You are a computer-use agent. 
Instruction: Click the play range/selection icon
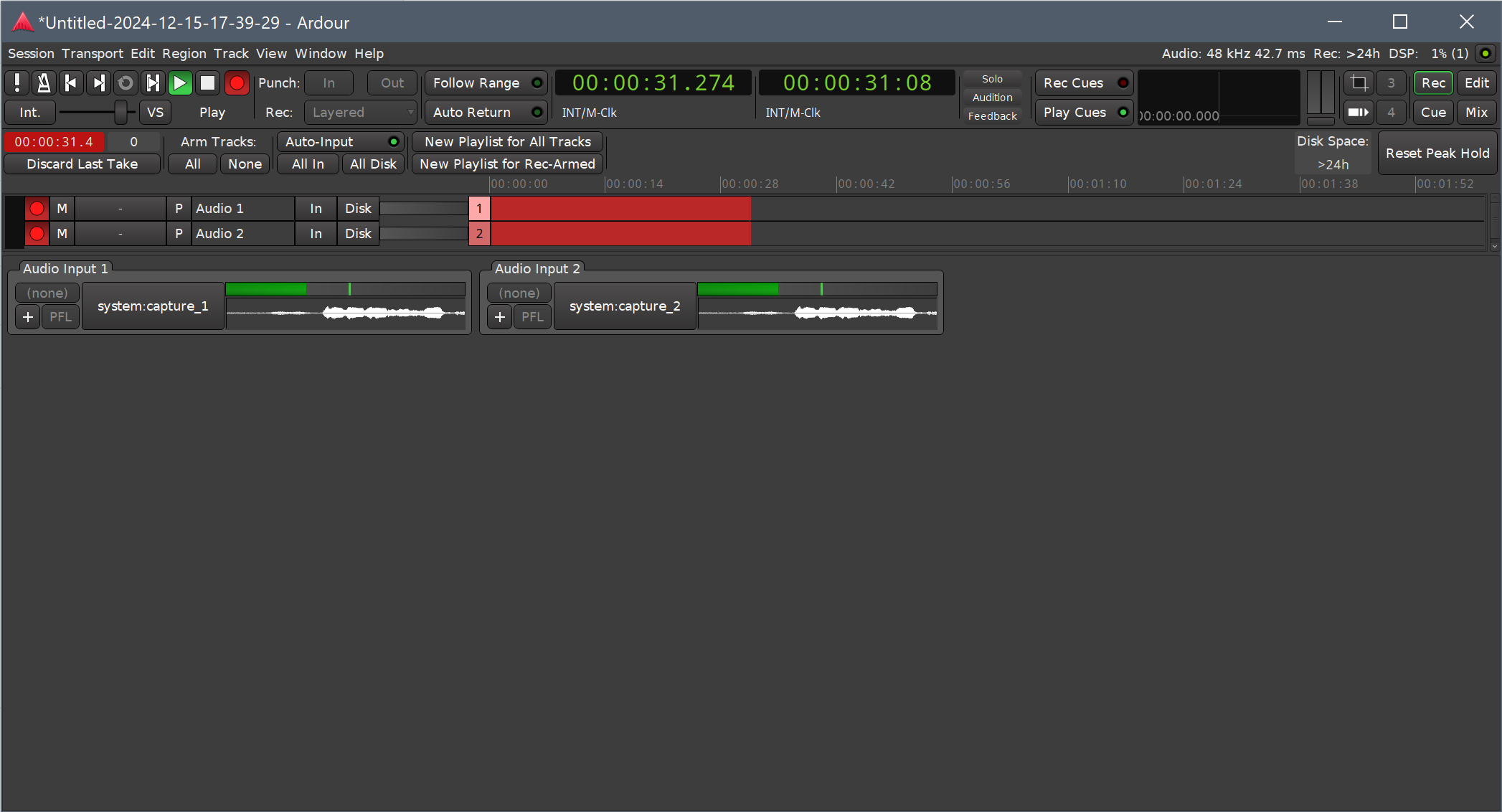(153, 83)
